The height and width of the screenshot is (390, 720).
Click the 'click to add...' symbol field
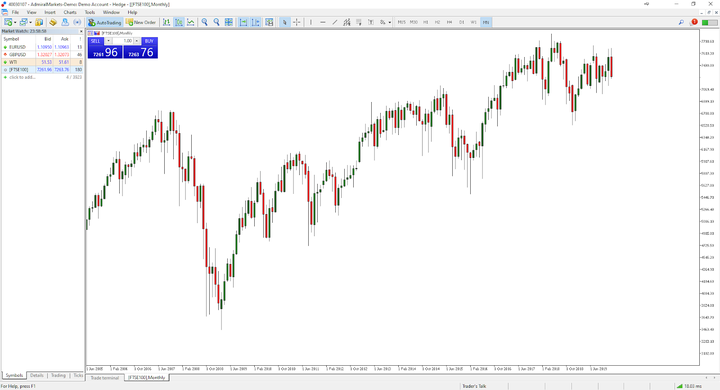(22, 77)
